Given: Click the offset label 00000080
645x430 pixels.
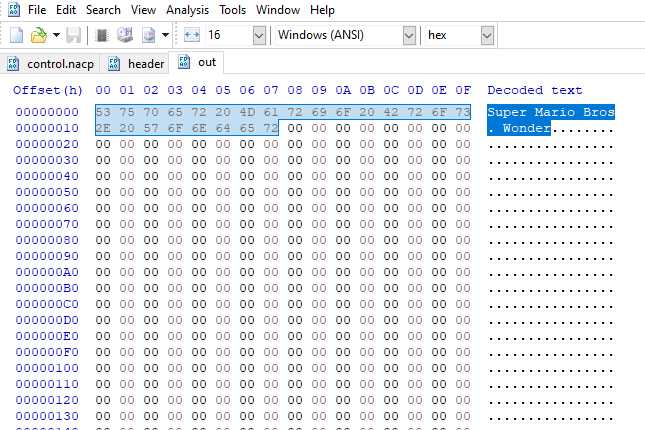Looking at the screenshot, I should tap(47, 240).
